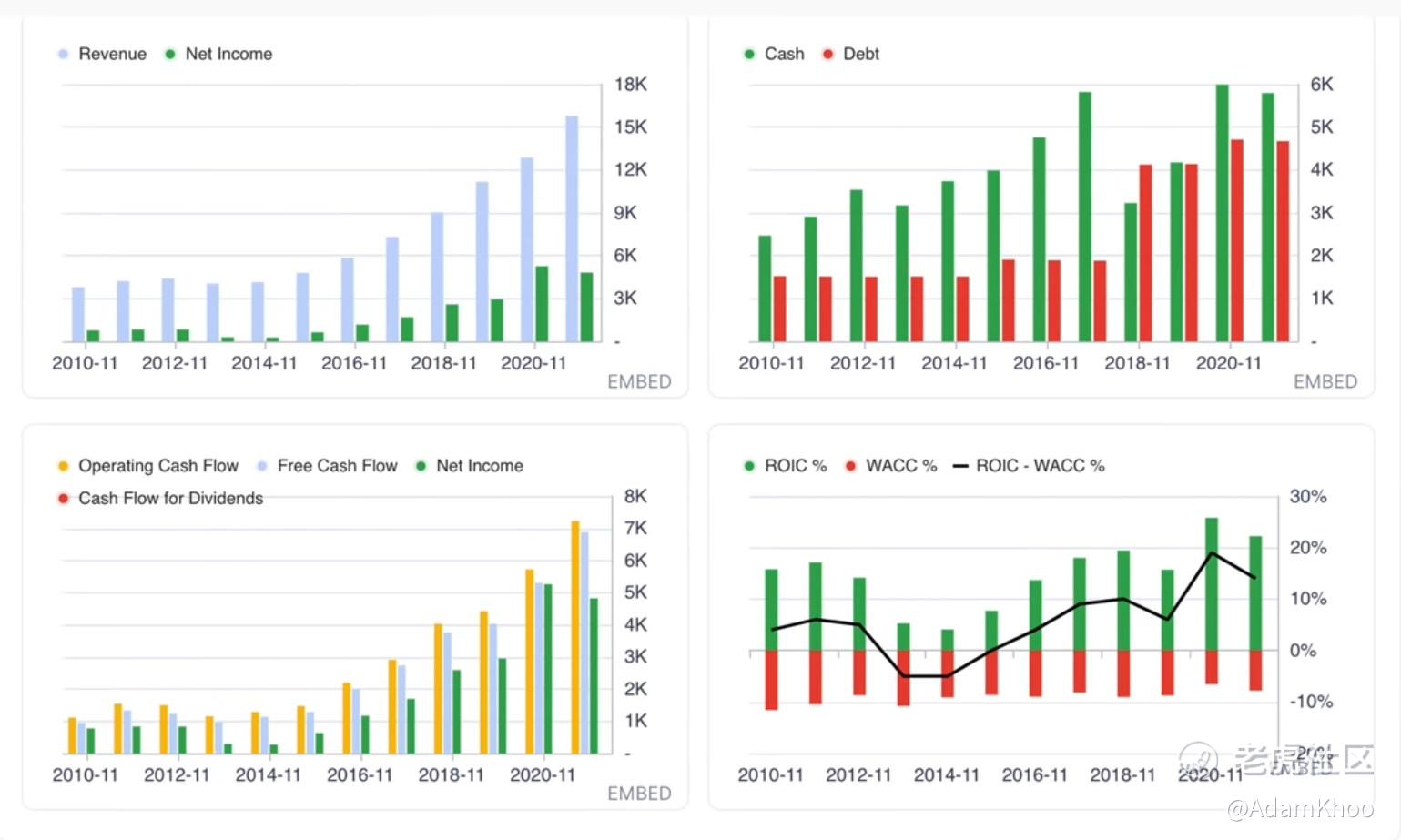Click 2020-11 peak point on ROIC-WACC line

coord(1212,552)
